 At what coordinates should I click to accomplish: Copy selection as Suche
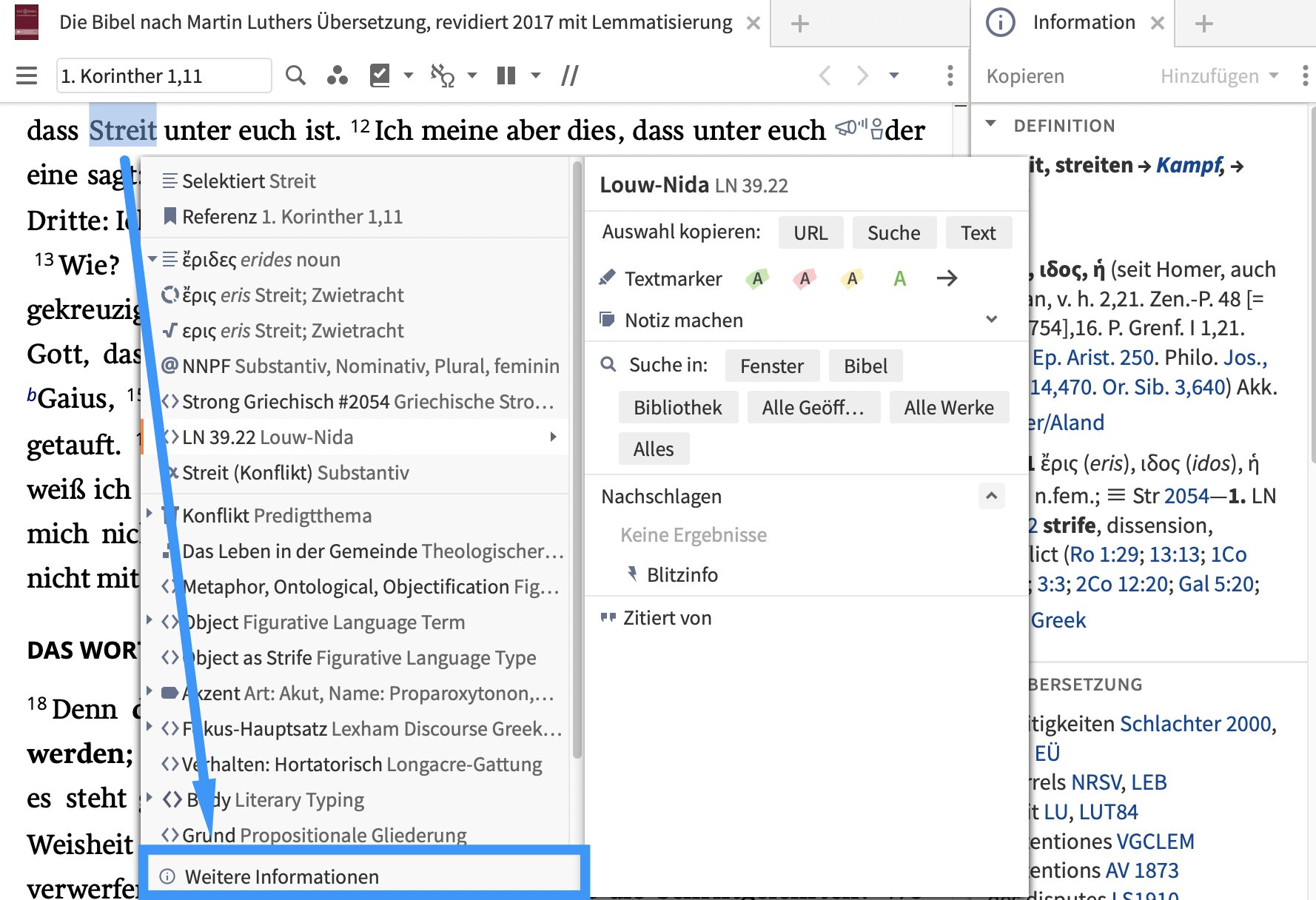(893, 232)
